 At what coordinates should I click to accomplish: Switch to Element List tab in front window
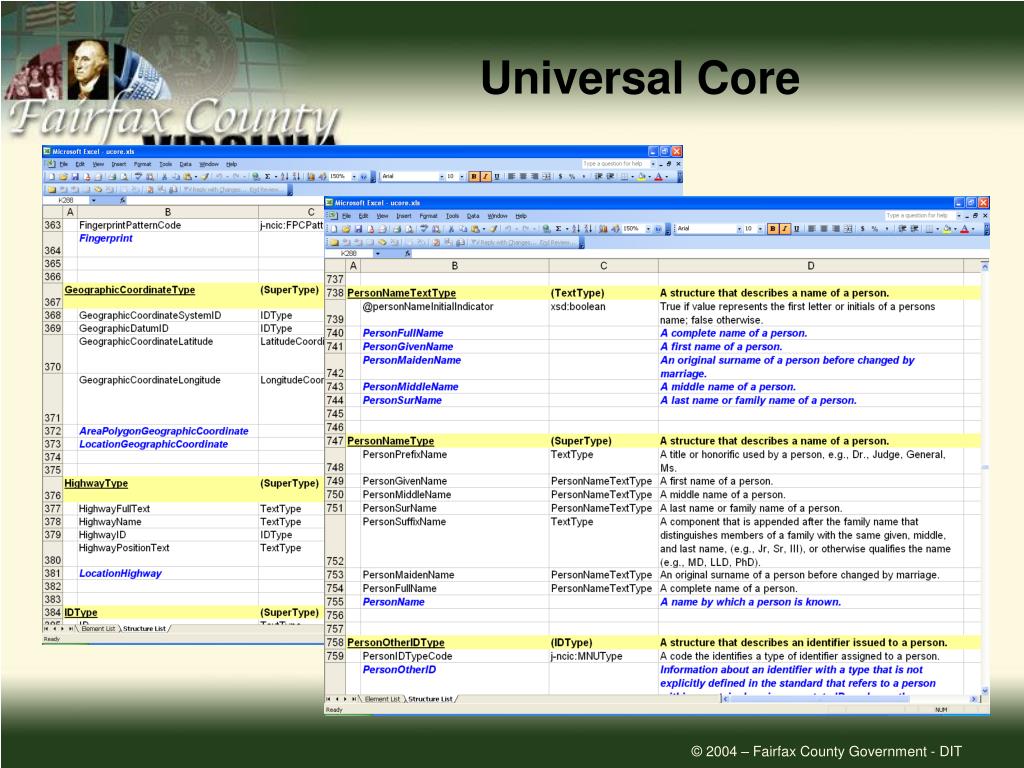(382, 699)
